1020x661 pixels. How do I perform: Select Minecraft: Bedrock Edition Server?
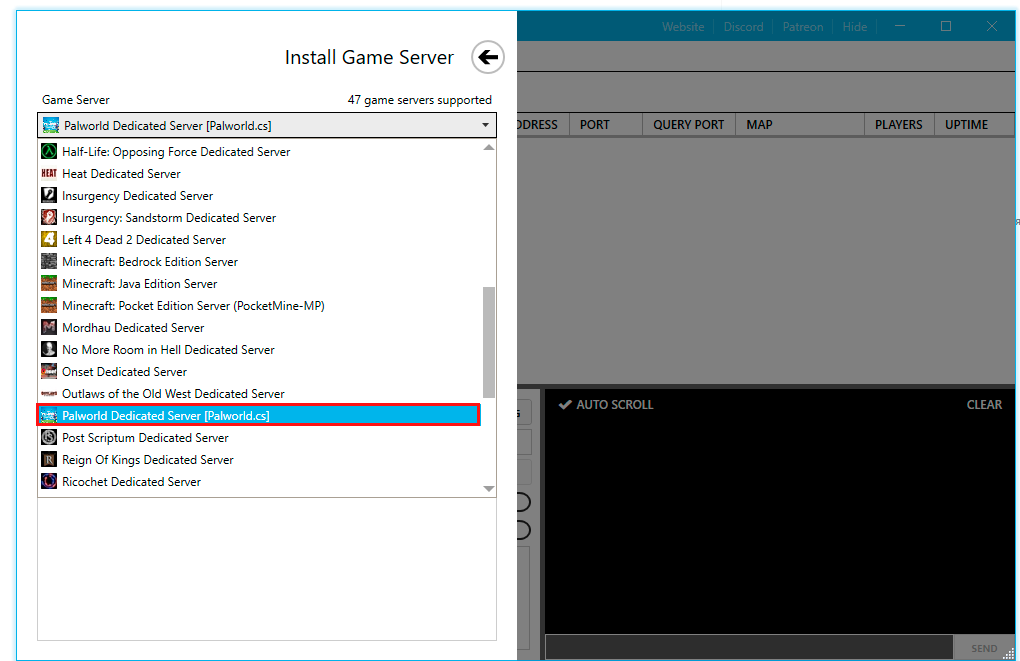[260, 262]
